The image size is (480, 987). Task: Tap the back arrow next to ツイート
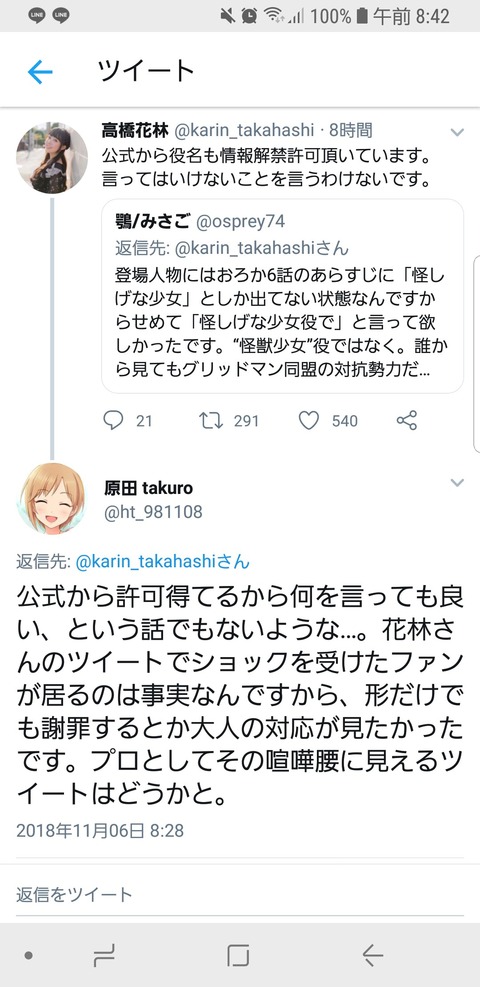point(40,73)
